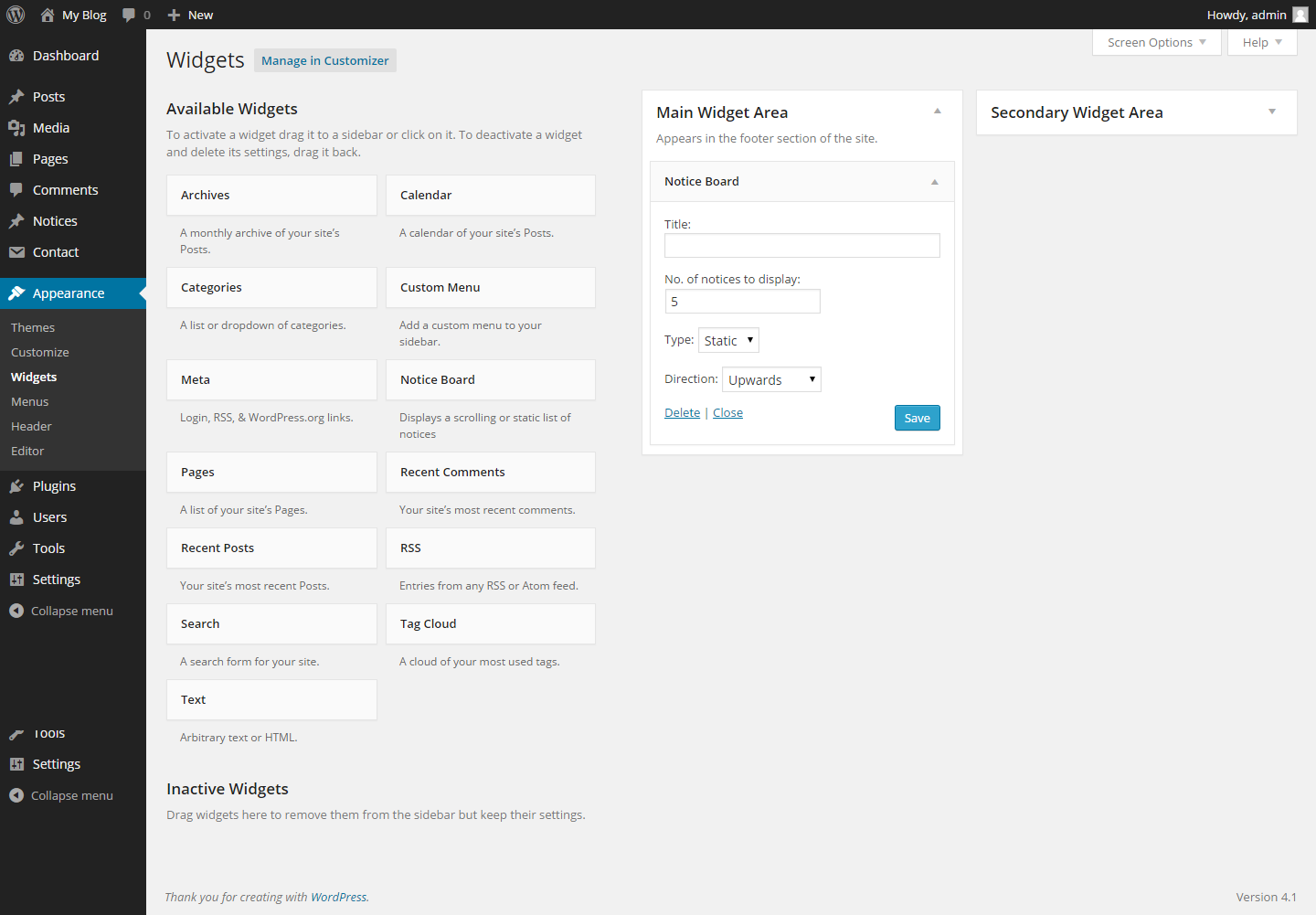Open the Themes submenu item

pos(33,327)
